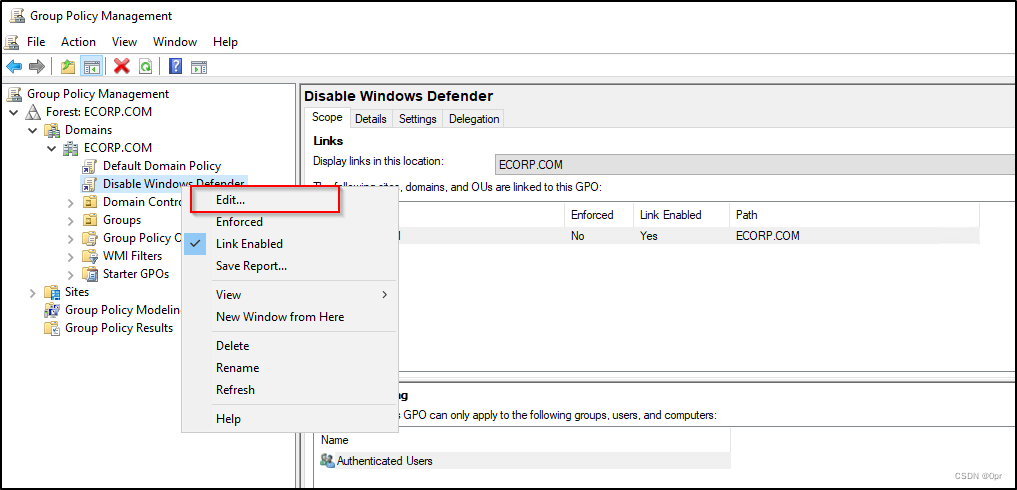Click the Default Domain Policy GPO link icon
The height and width of the screenshot is (490, 1017).
[x=90, y=166]
